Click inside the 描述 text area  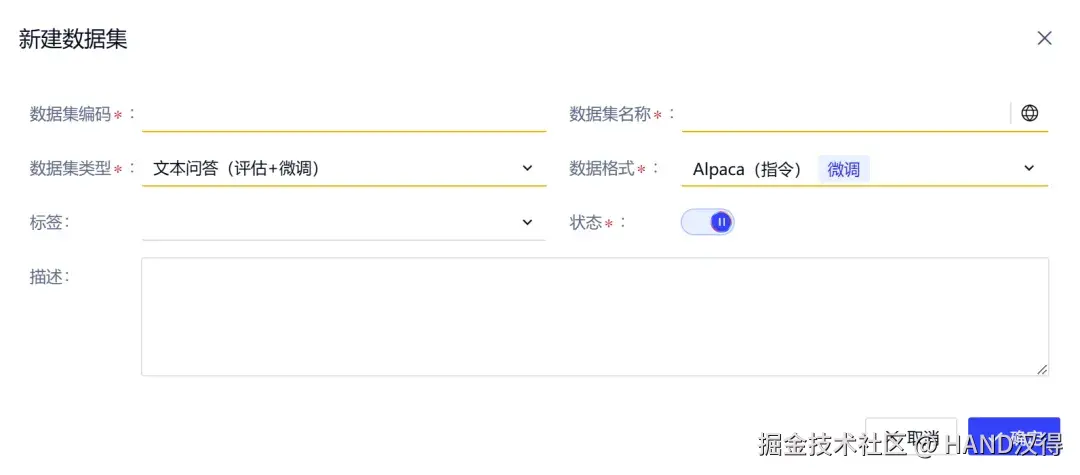click(595, 317)
